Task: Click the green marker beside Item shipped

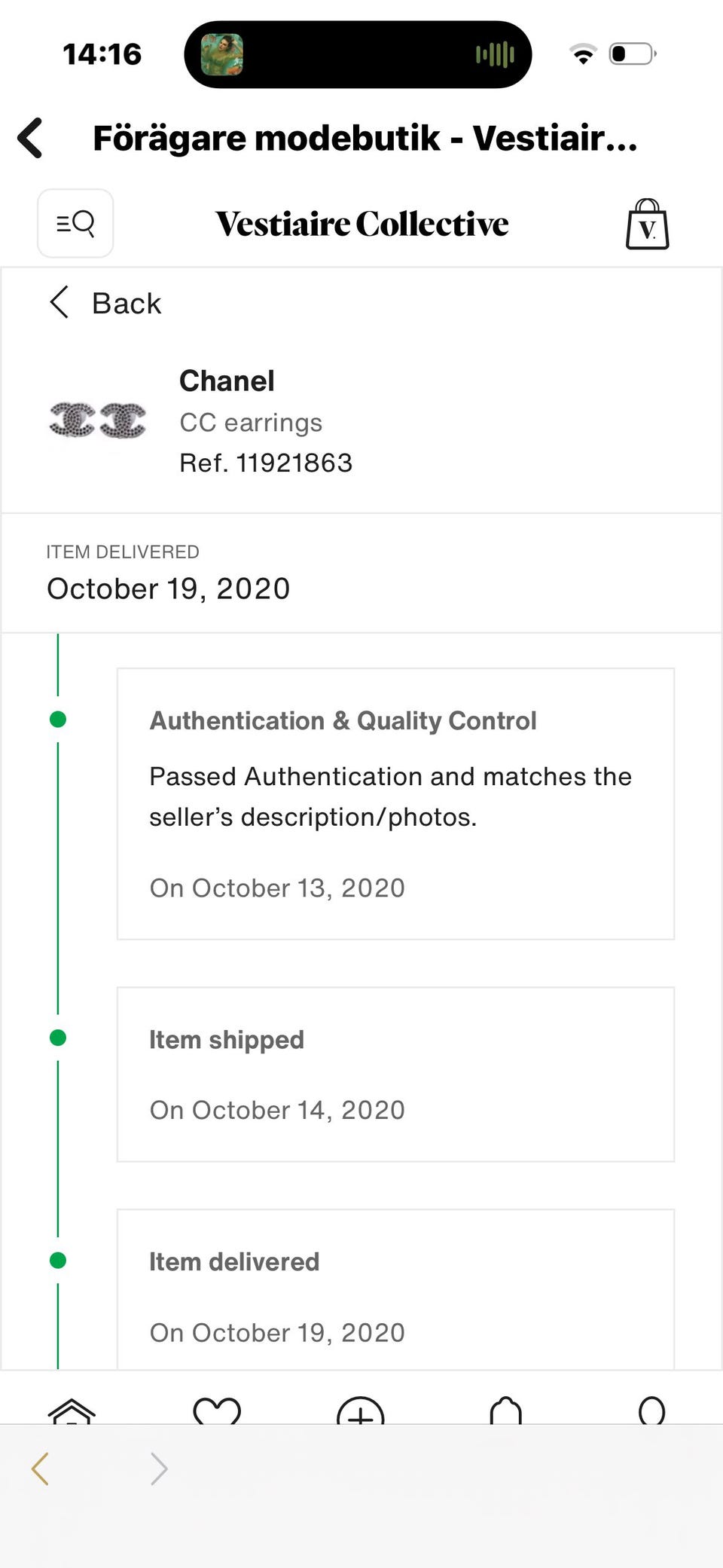Action: click(58, 1038)
